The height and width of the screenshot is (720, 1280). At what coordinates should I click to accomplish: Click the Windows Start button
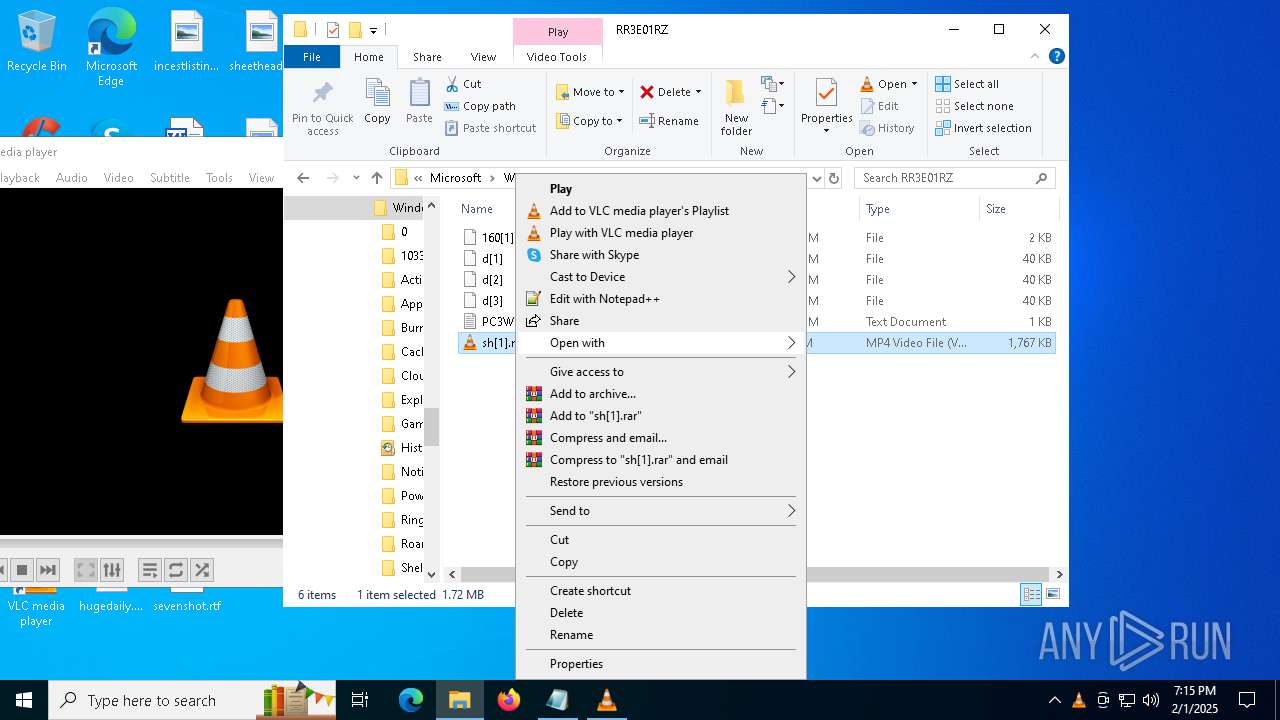tap(24, 700)
